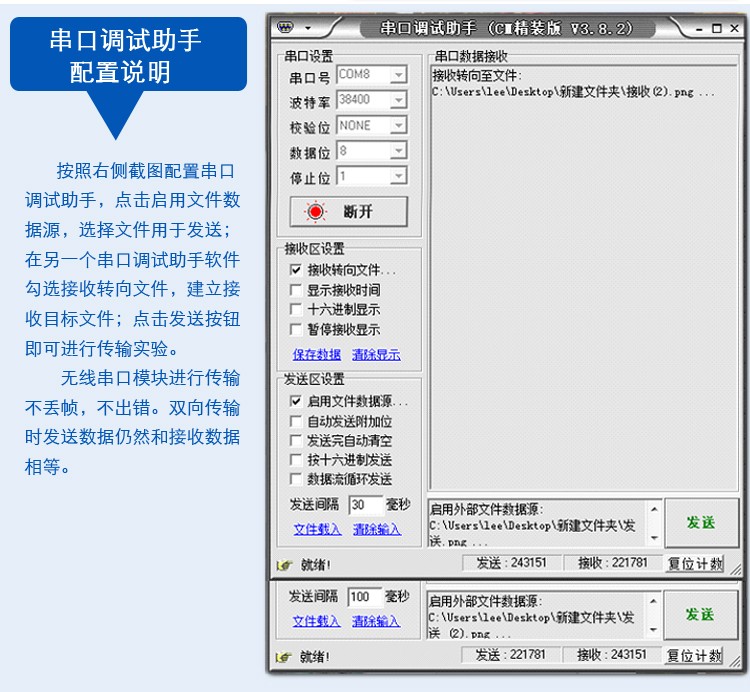This screenshot has width=750, height=692.
Task: Open the title bar dropdown arrow menu
Action: tap(308, 29)
